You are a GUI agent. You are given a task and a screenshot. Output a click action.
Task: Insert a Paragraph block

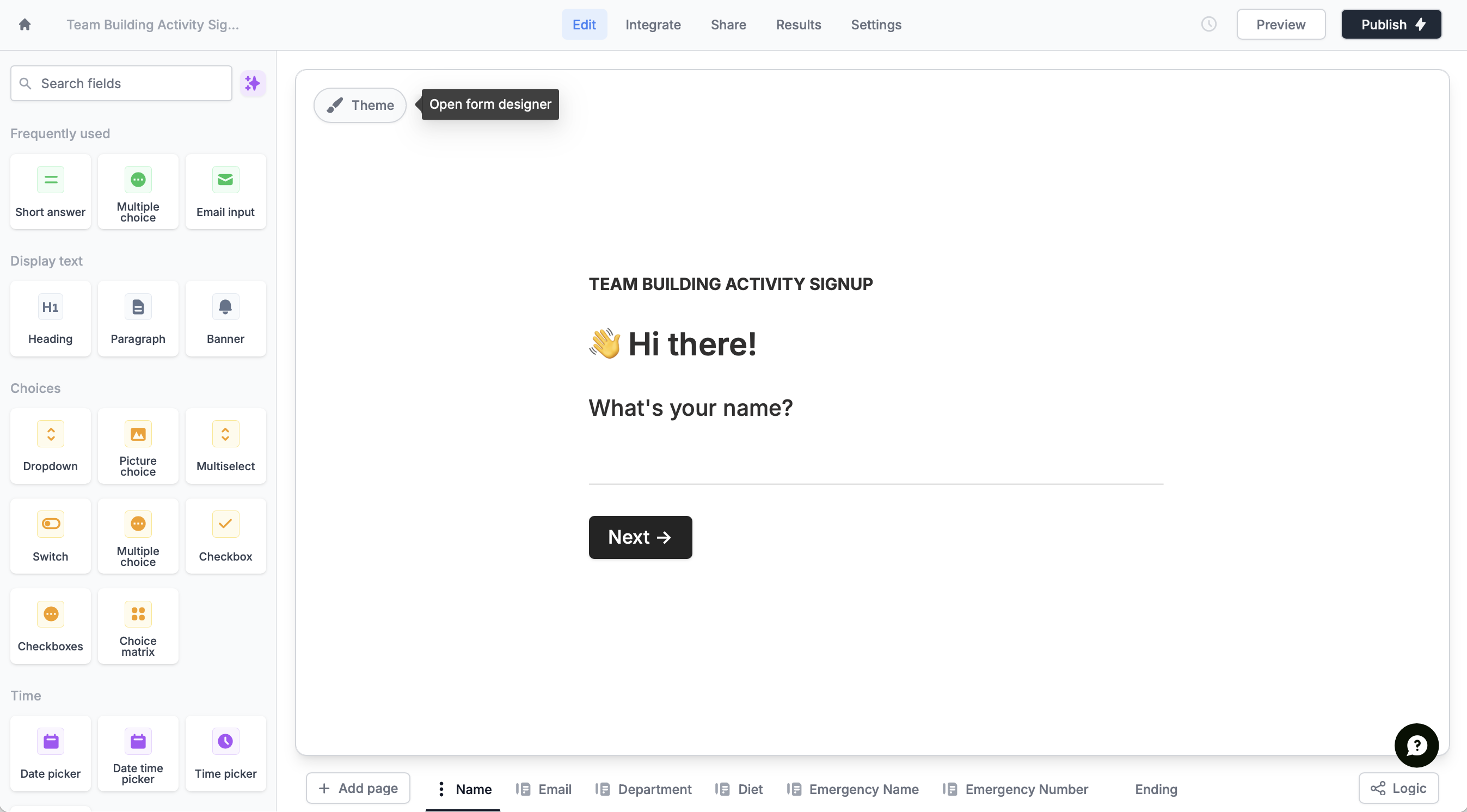(138, 319)
